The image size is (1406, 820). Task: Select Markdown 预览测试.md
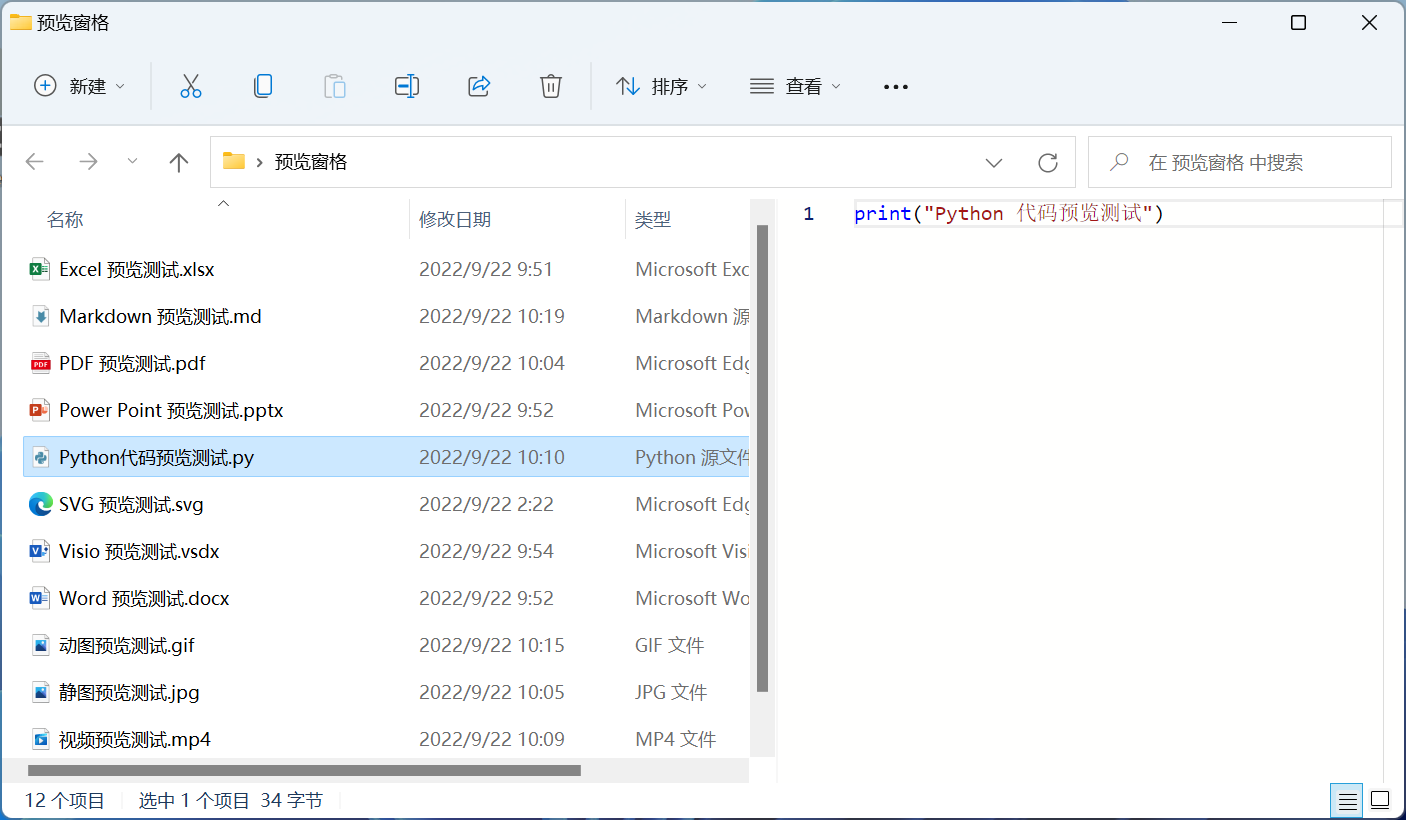click(x=160, y=316)
